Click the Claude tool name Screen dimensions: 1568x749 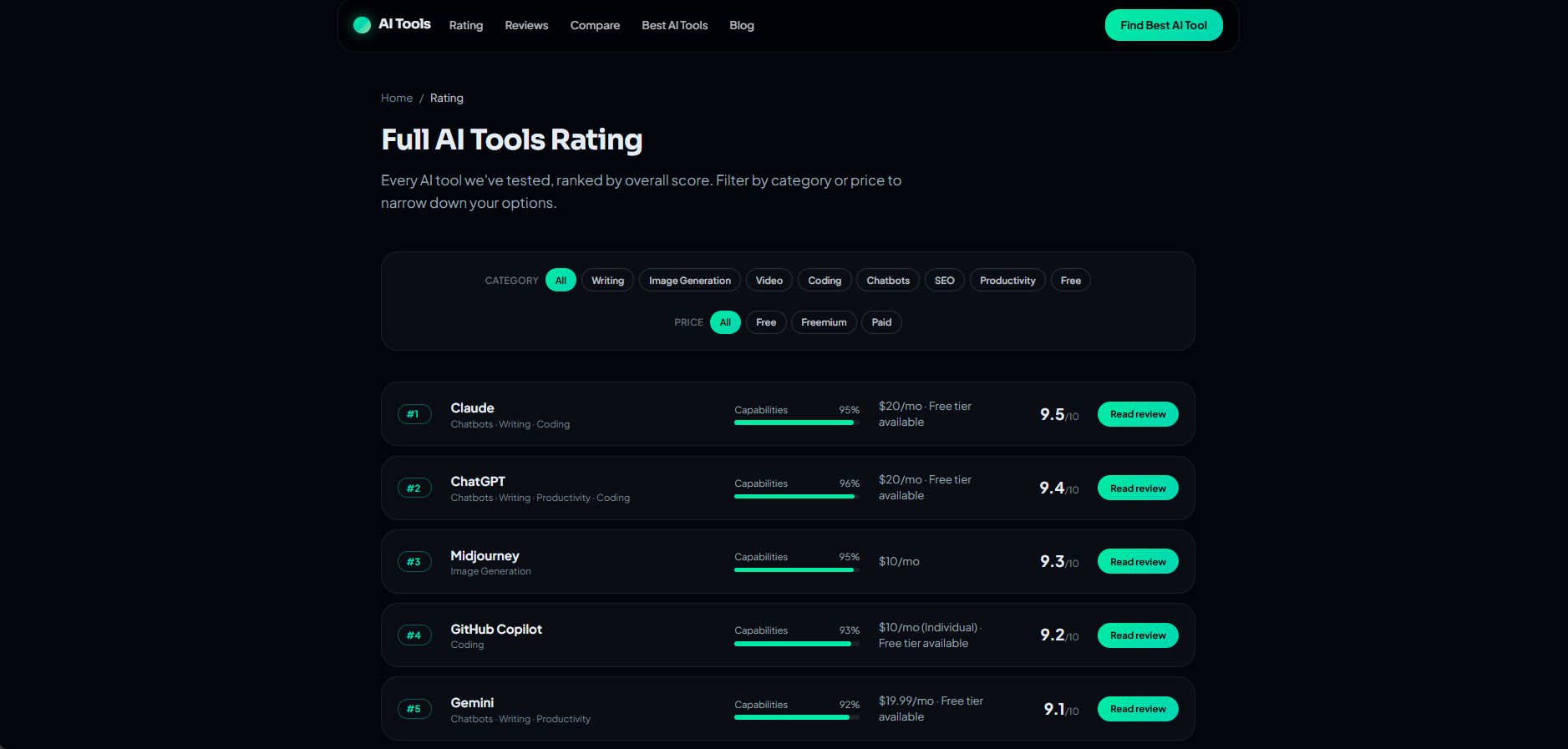[x=472, y=408]
